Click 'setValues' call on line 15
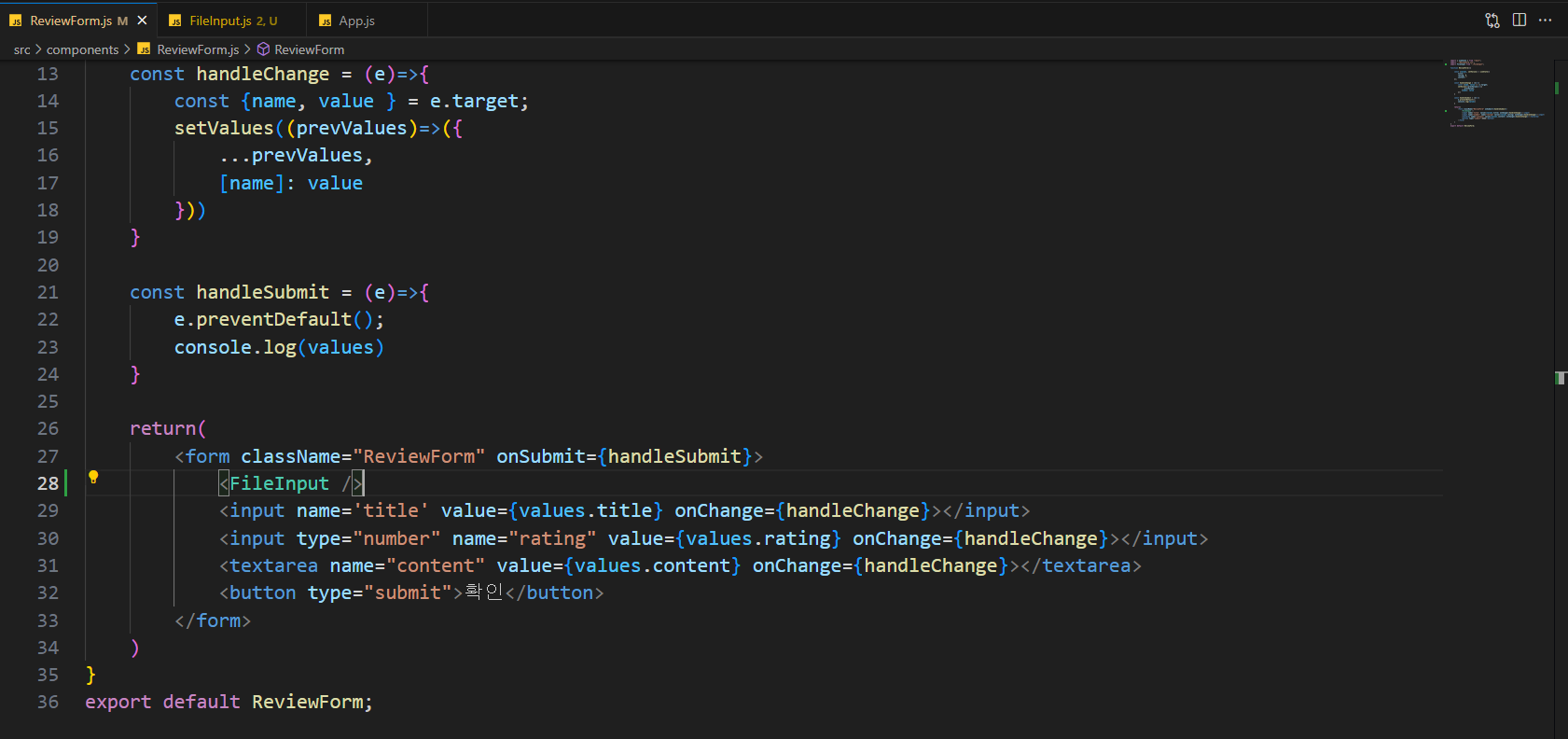1568x739 pixels. coord(224,128)
